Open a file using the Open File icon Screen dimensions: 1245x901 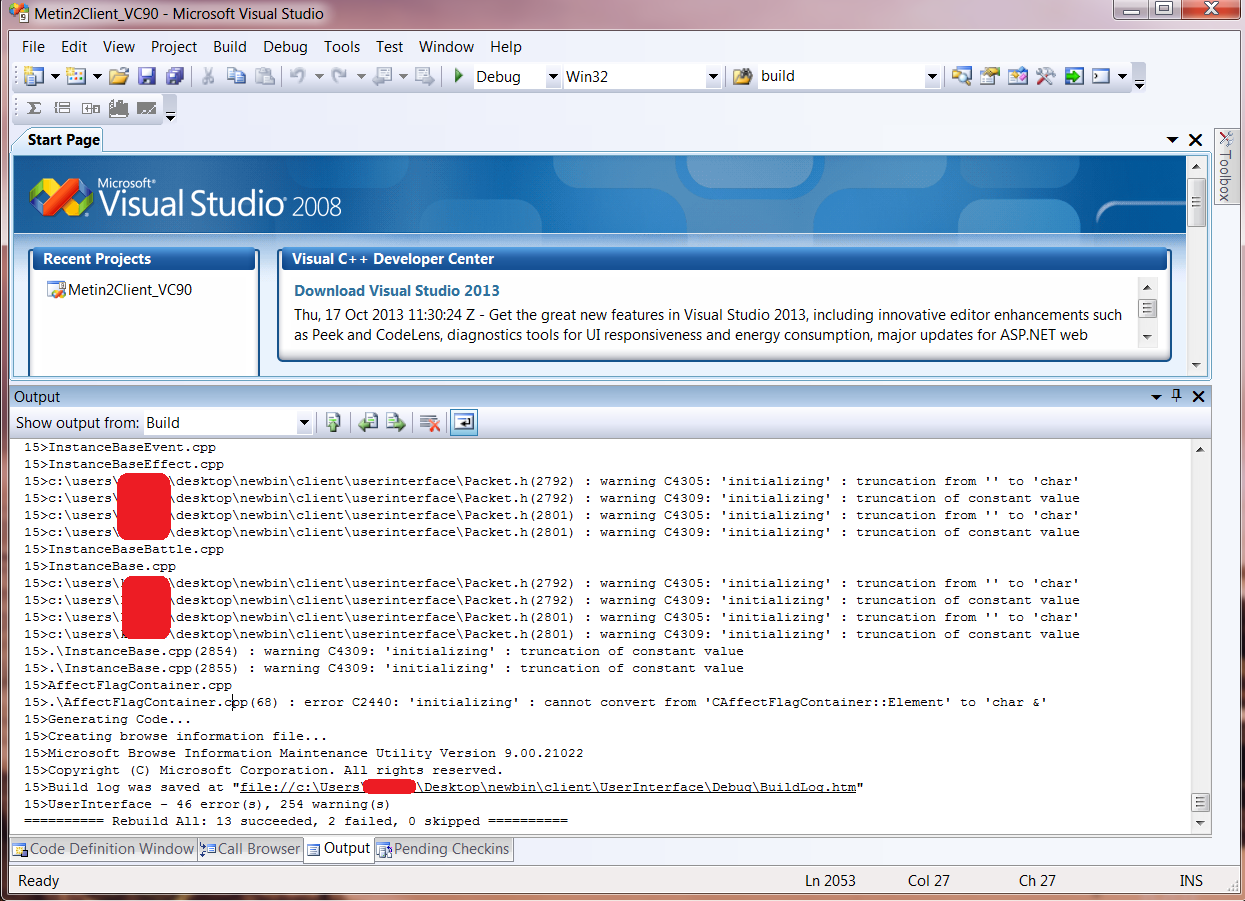[118, 76]
